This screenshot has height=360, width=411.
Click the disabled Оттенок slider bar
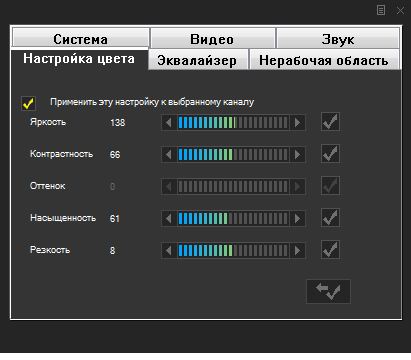click(x=233, y=187)
